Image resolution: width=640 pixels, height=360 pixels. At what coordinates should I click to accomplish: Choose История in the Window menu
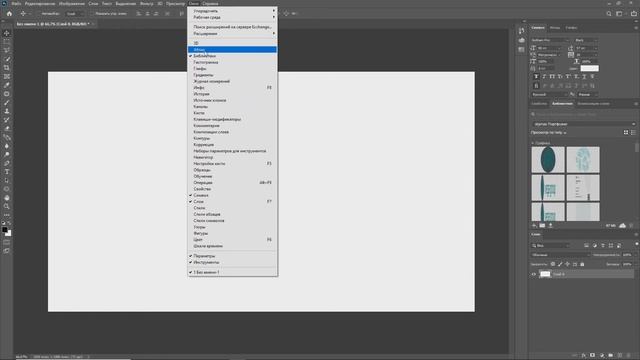pos(232,94)
